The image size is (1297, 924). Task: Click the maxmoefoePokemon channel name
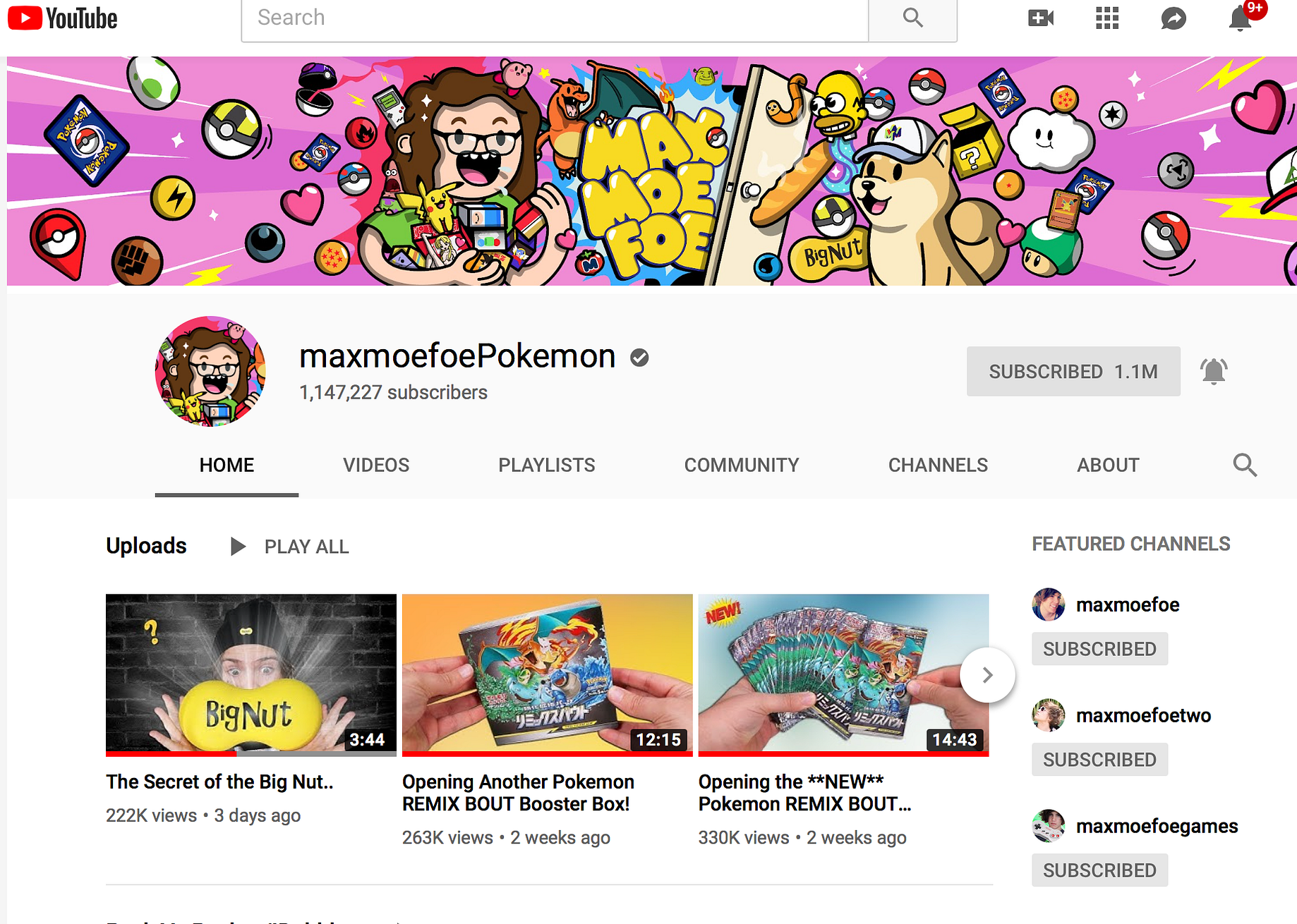pos(457,356)
